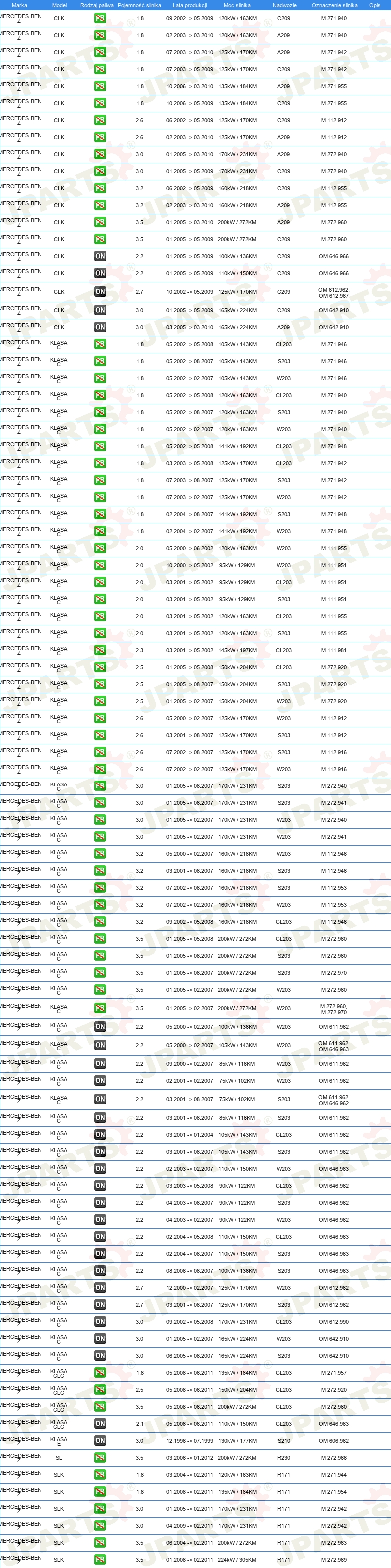The width and height of the screenshot is (391, 1568).
Task: Click diesel ON icon in 08.2006 -> 08.2007 row
Action: click(x=100, y=1270)
